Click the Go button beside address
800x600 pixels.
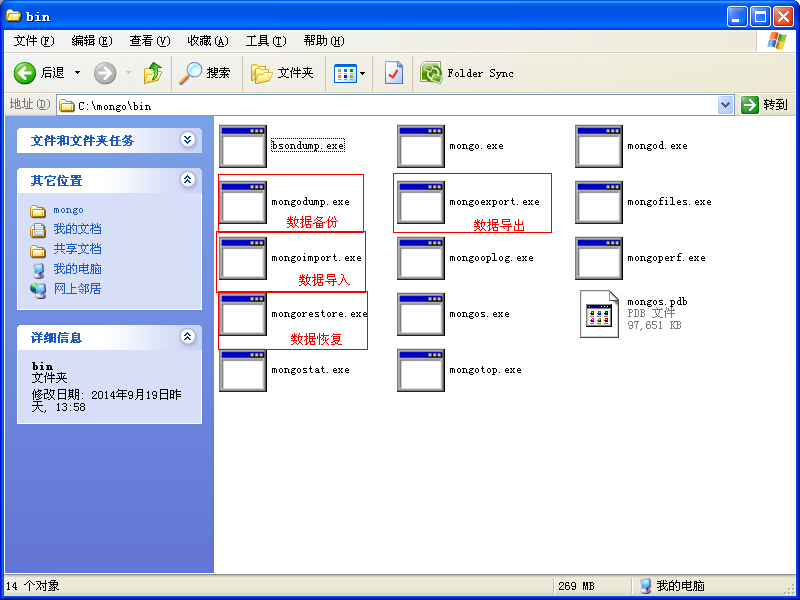[765, 105]
